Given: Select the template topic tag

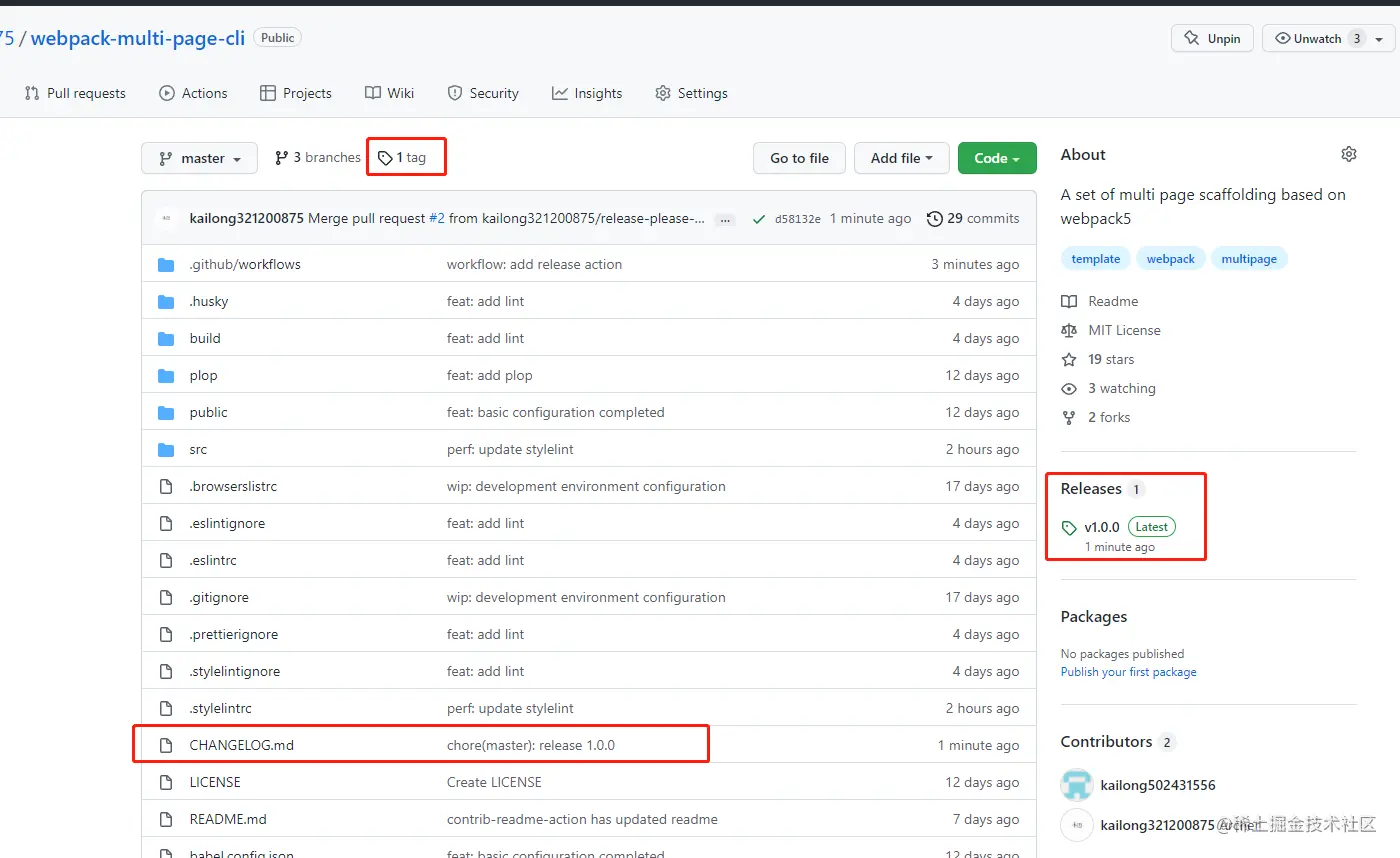Looking at the screenshot, I should [1096, 259].
